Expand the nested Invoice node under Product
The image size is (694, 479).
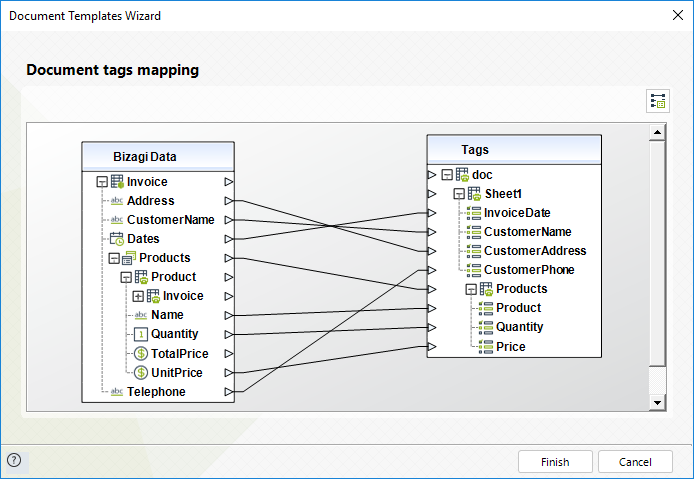138,296
